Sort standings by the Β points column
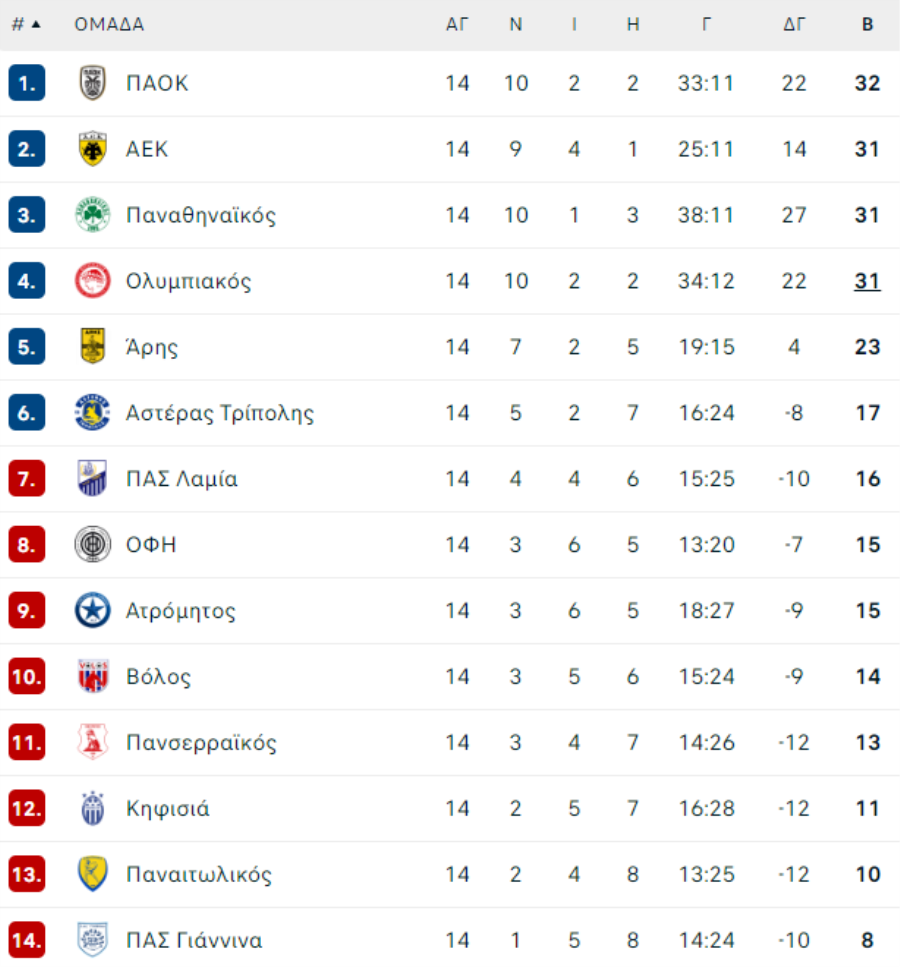The image size is (900, 967). [867, 25]
